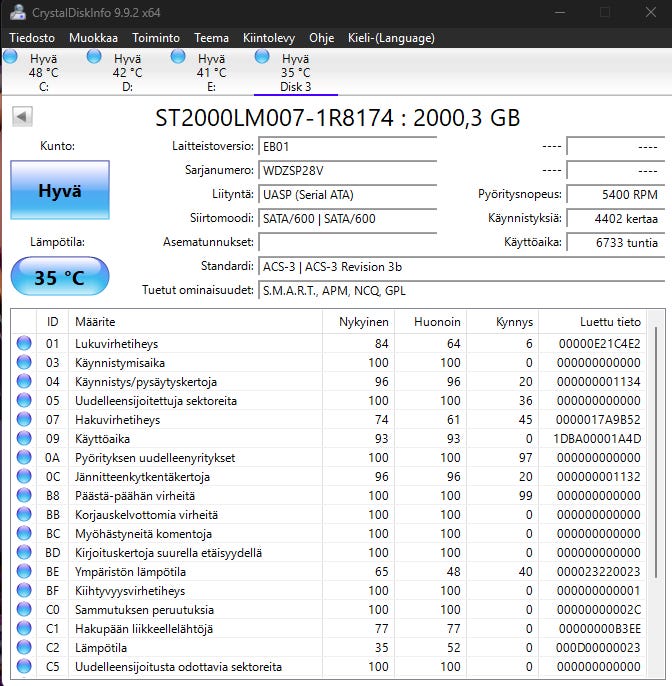Click the blue status circle above Disk 3
The image size is (672, 686).
coord(262,56)
